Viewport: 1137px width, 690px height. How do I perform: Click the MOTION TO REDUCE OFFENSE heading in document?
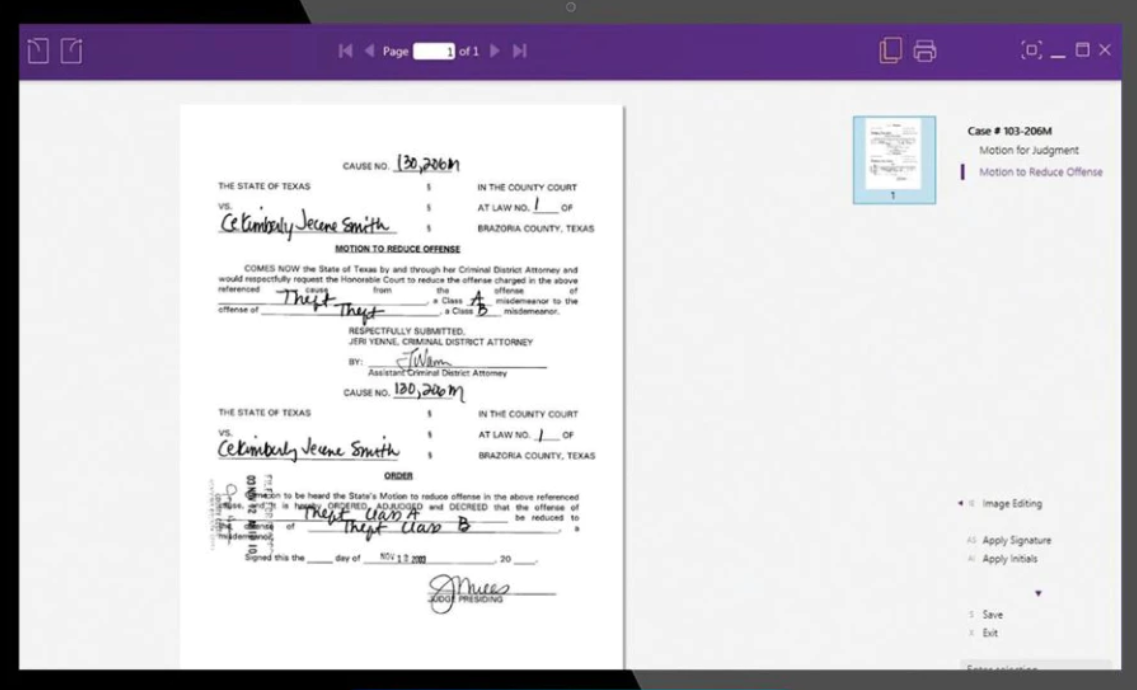click(x=397, y=249)
